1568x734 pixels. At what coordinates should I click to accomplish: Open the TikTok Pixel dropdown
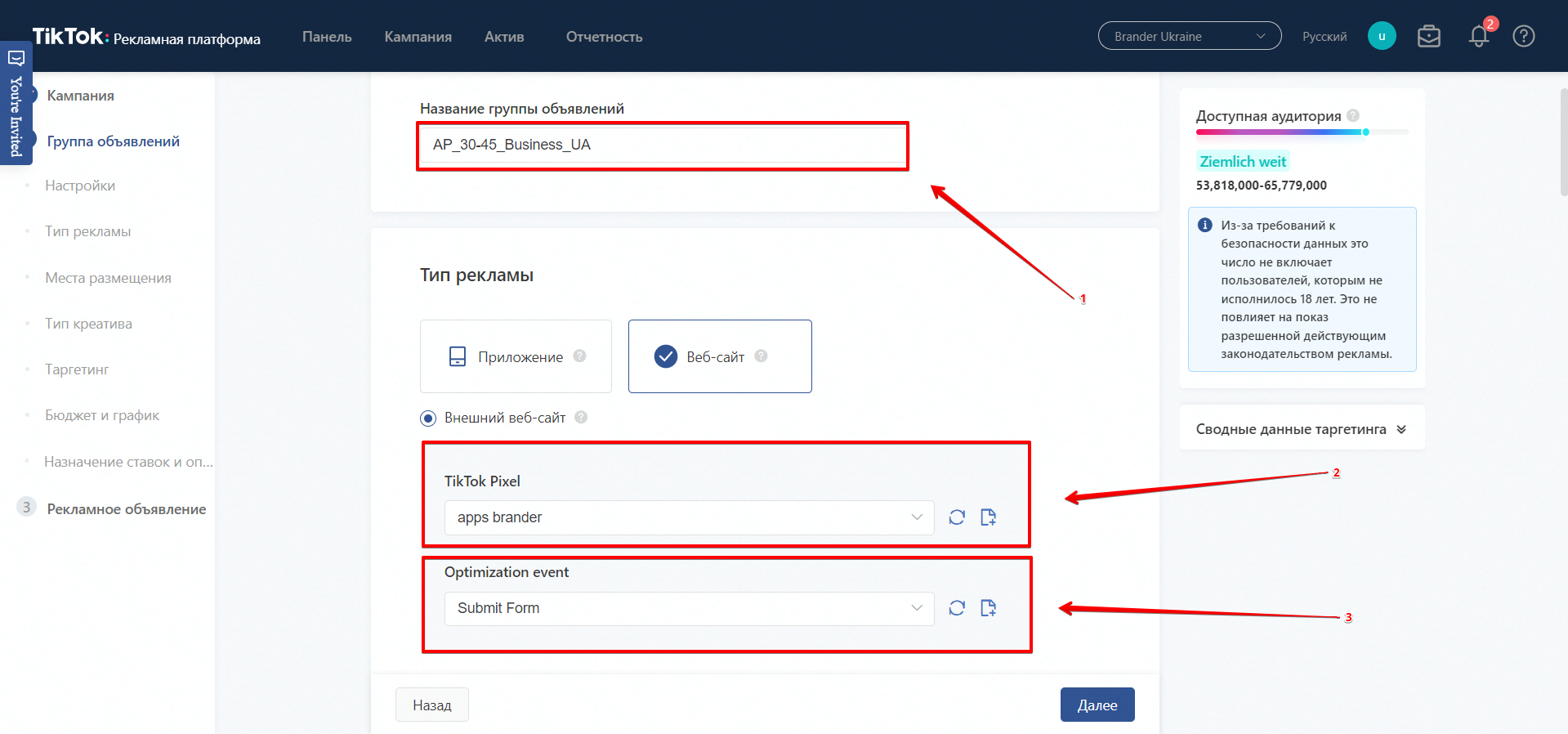coord(688,517)
